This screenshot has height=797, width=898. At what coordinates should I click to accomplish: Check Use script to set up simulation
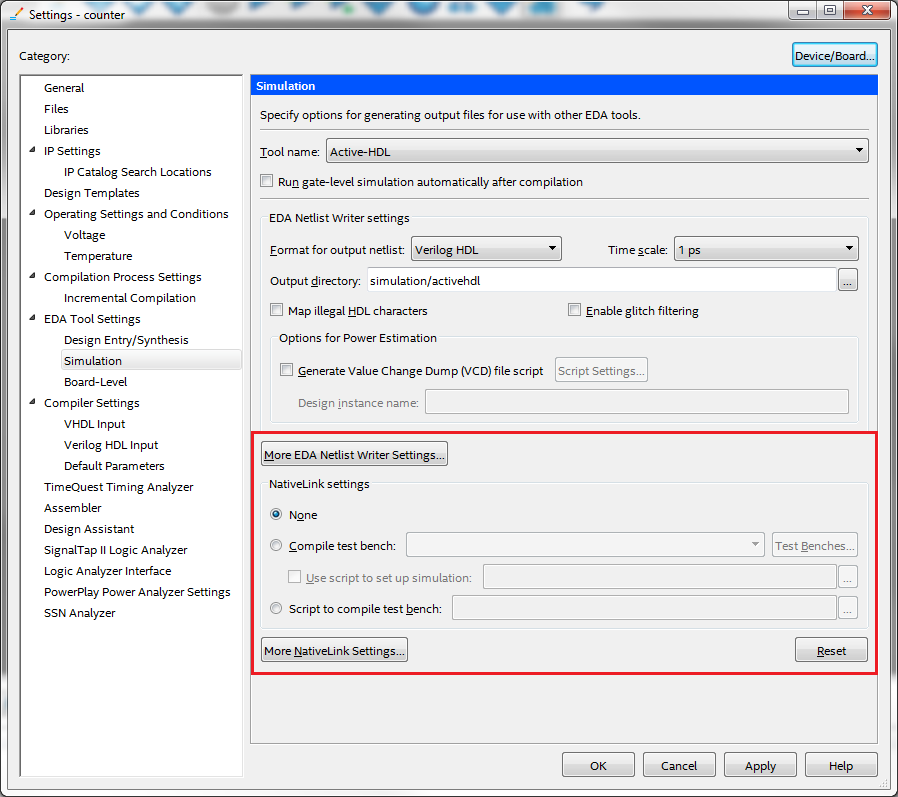[x=294, y=577]
